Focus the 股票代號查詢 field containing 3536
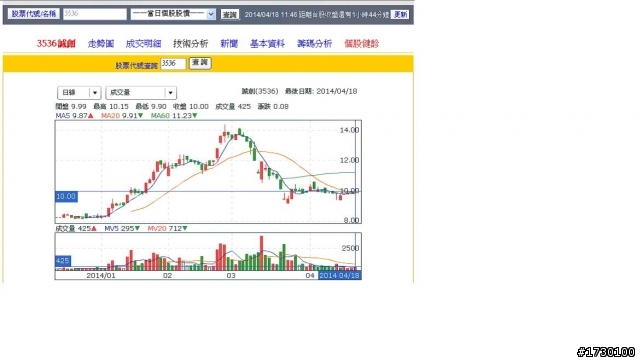This screenshot has height=360, width=641. (173, 63)
